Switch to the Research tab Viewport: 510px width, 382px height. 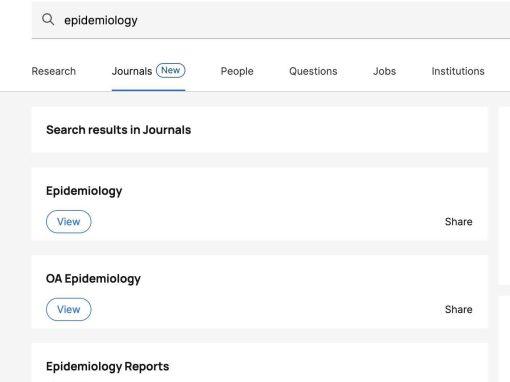(x=54, y=71)
